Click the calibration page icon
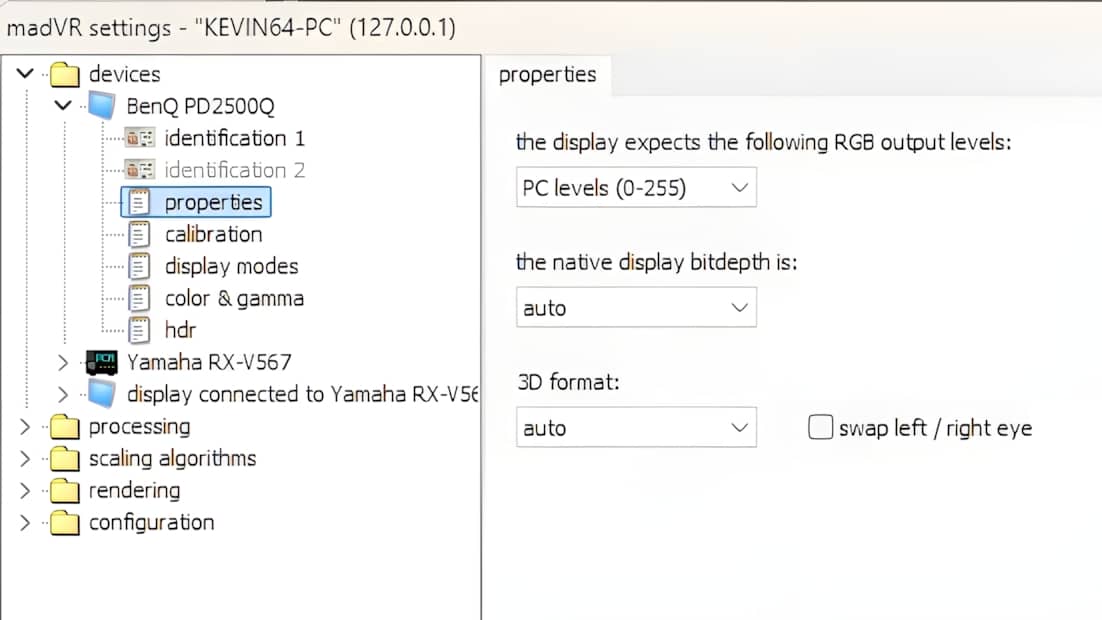Image resolution: width=1102 pixels, height=620 pixels. click(x=141, y=234)
